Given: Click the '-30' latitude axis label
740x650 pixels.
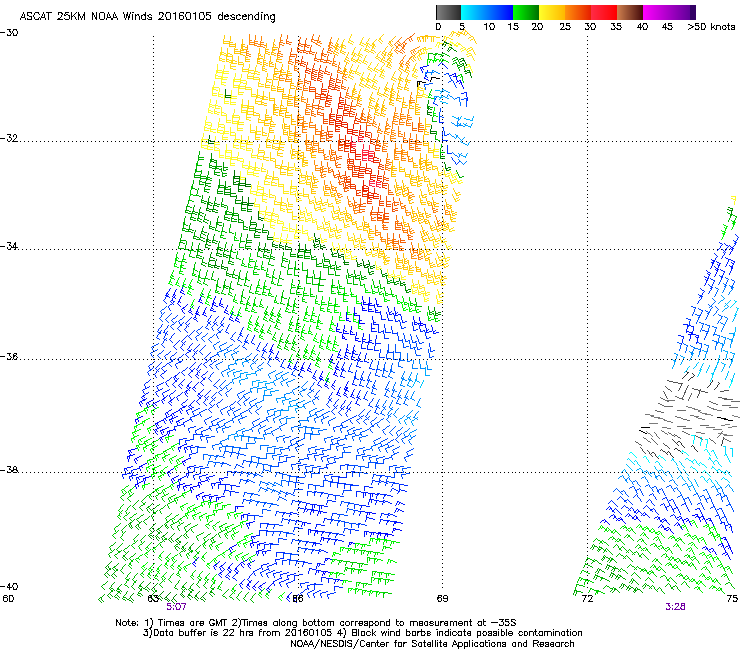Looking at the screenshot, I should 9,33.
